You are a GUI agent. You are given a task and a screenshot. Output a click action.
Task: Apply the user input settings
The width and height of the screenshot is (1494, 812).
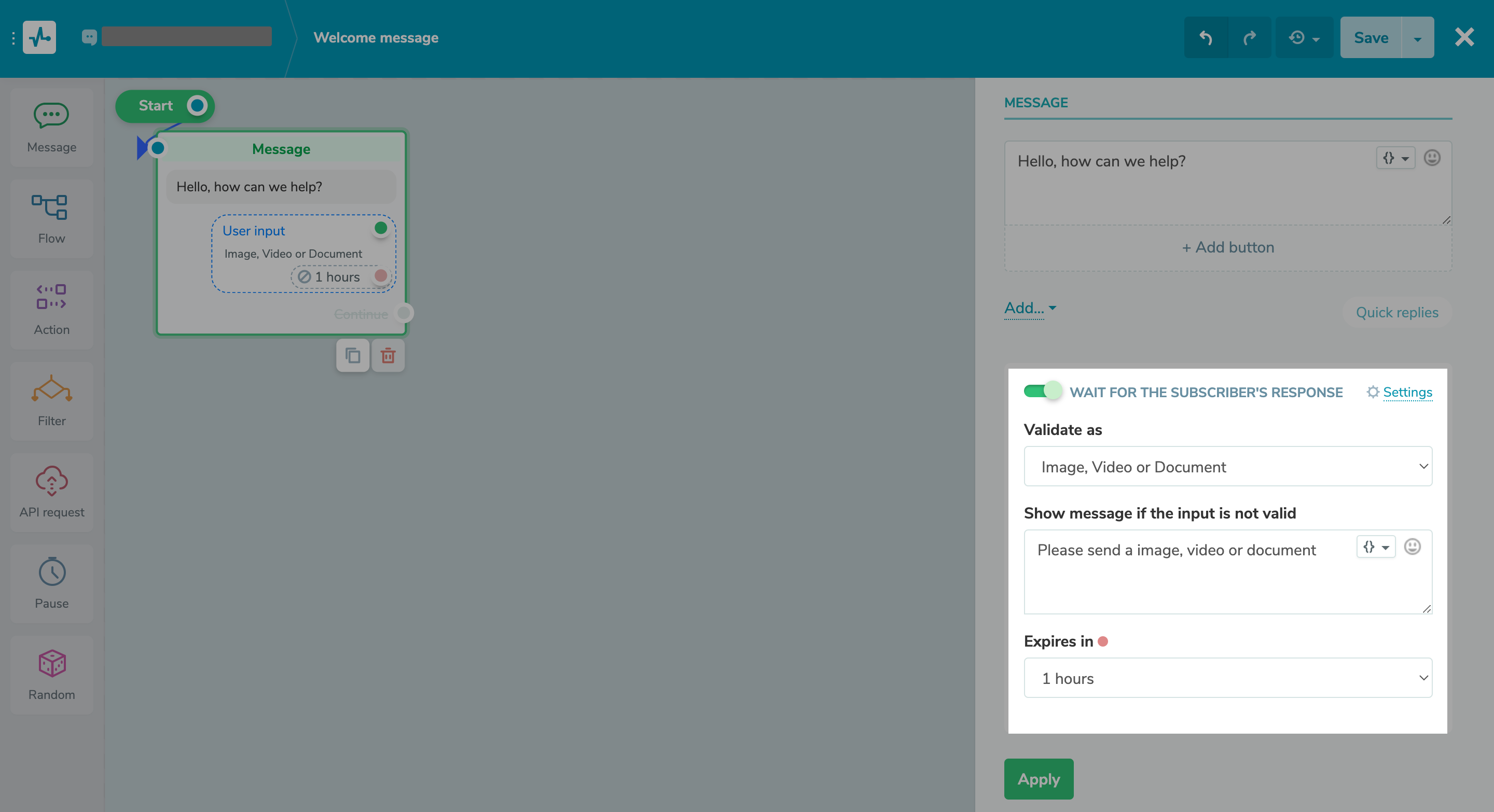point(1038,779)
